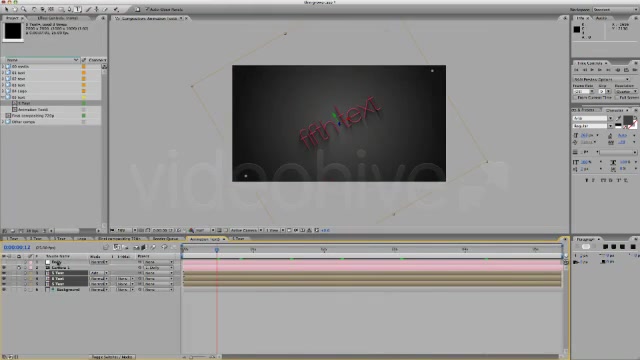This screenshot has width=640, height=360.
Task: Toggle loop option in Time Controls
Action: 626,70
